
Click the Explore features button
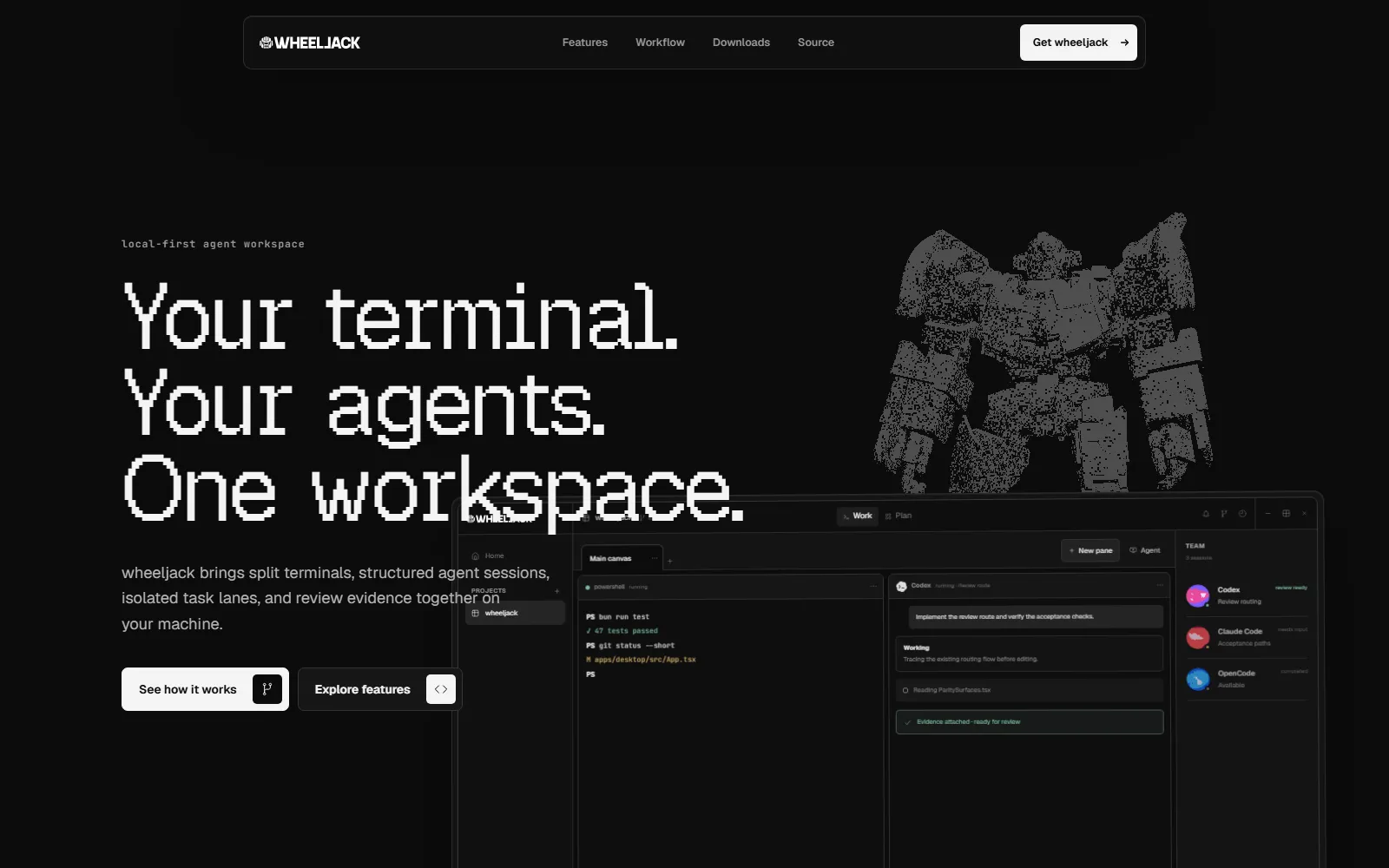pos(379,689)
